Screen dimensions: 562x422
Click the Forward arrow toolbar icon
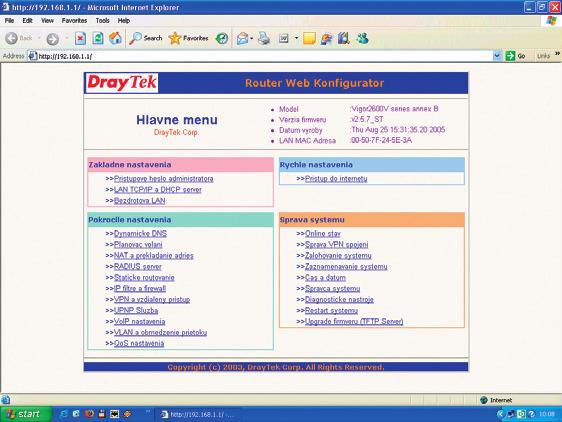pos(52,38)
